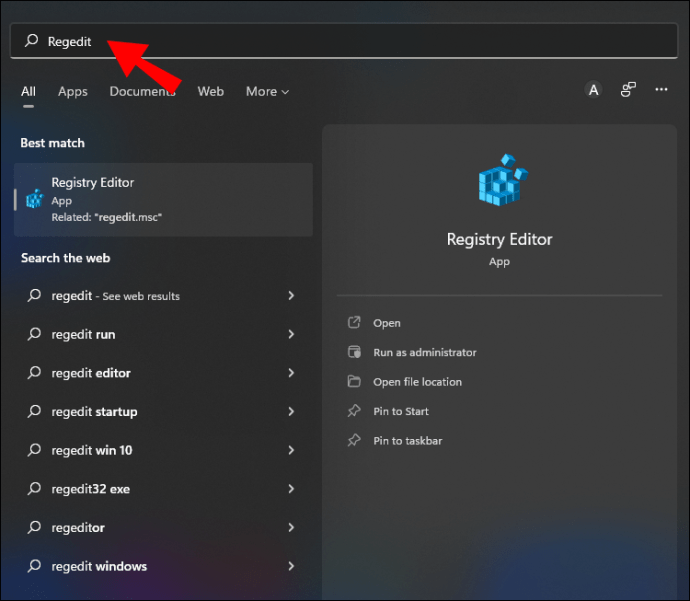Expand the chevron beside 'regedit editor'
690x601 pixels.
(x=291, y=373)
